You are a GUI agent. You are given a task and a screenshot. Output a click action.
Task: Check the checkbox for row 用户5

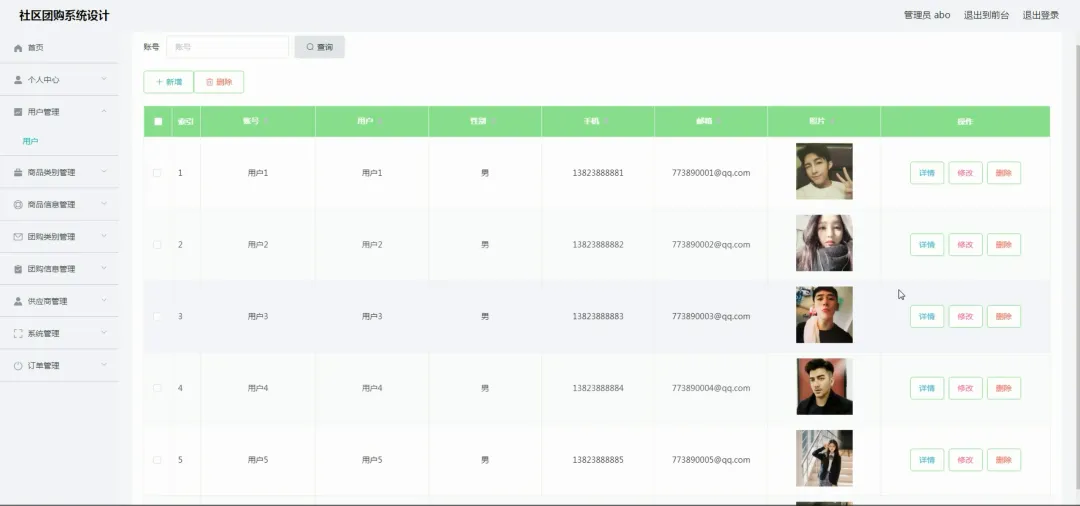click(157, 459)
